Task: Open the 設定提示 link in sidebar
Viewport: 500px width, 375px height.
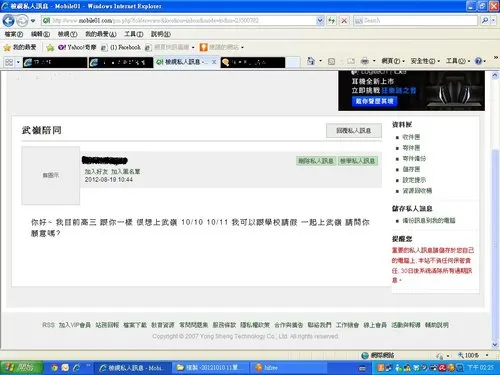Action: tap(414, 180)
